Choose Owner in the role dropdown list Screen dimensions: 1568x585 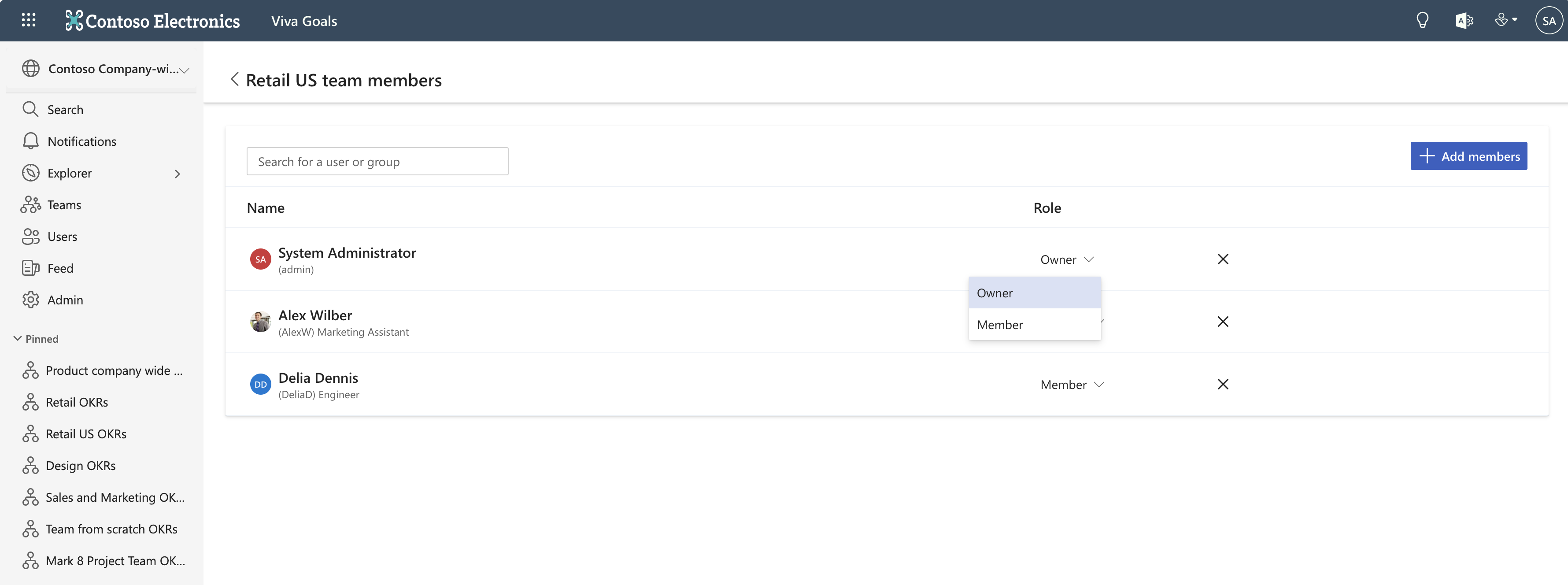(1035, 293)
